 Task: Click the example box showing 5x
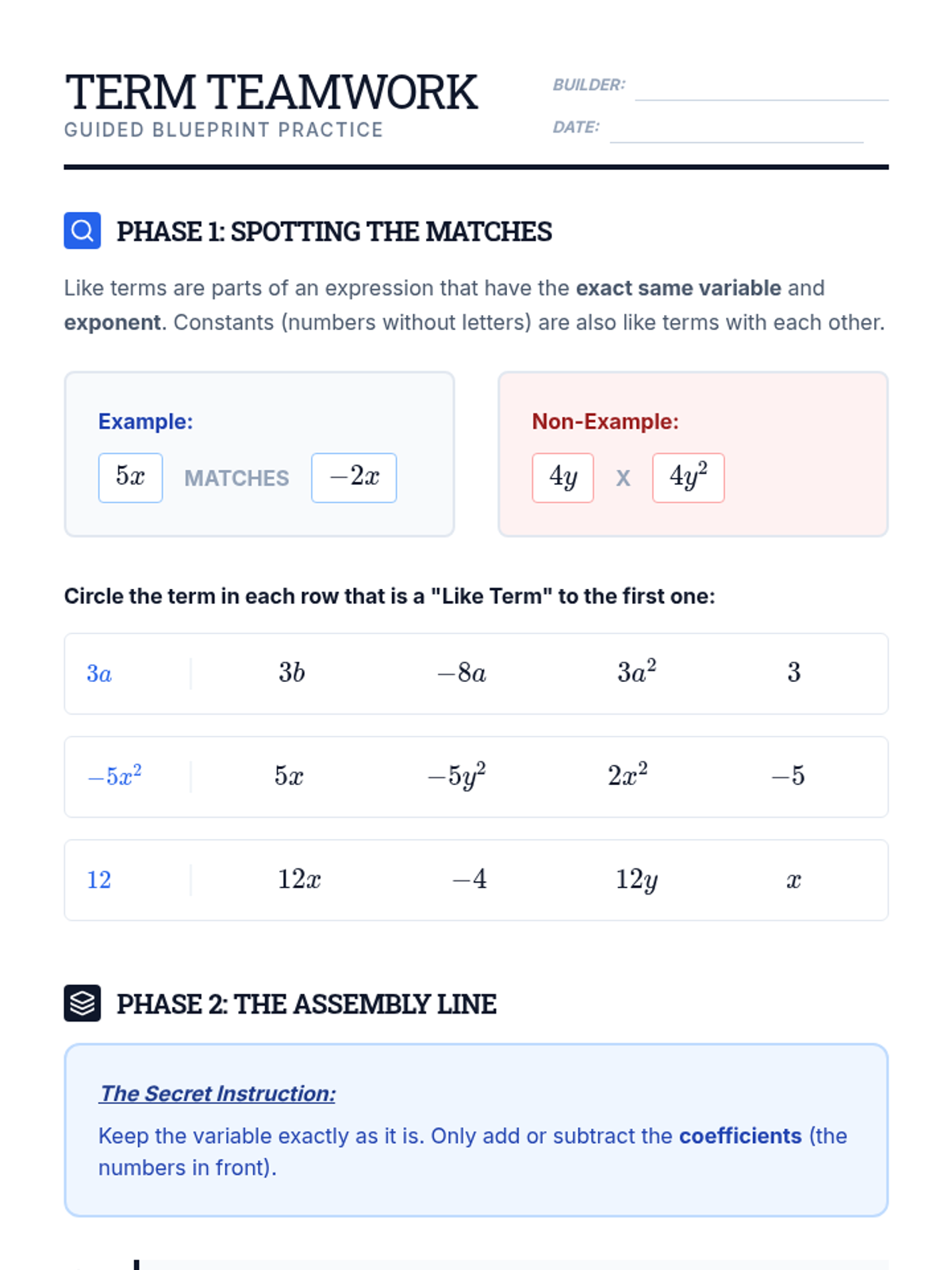pyautogui.click(x=131, y=478)
